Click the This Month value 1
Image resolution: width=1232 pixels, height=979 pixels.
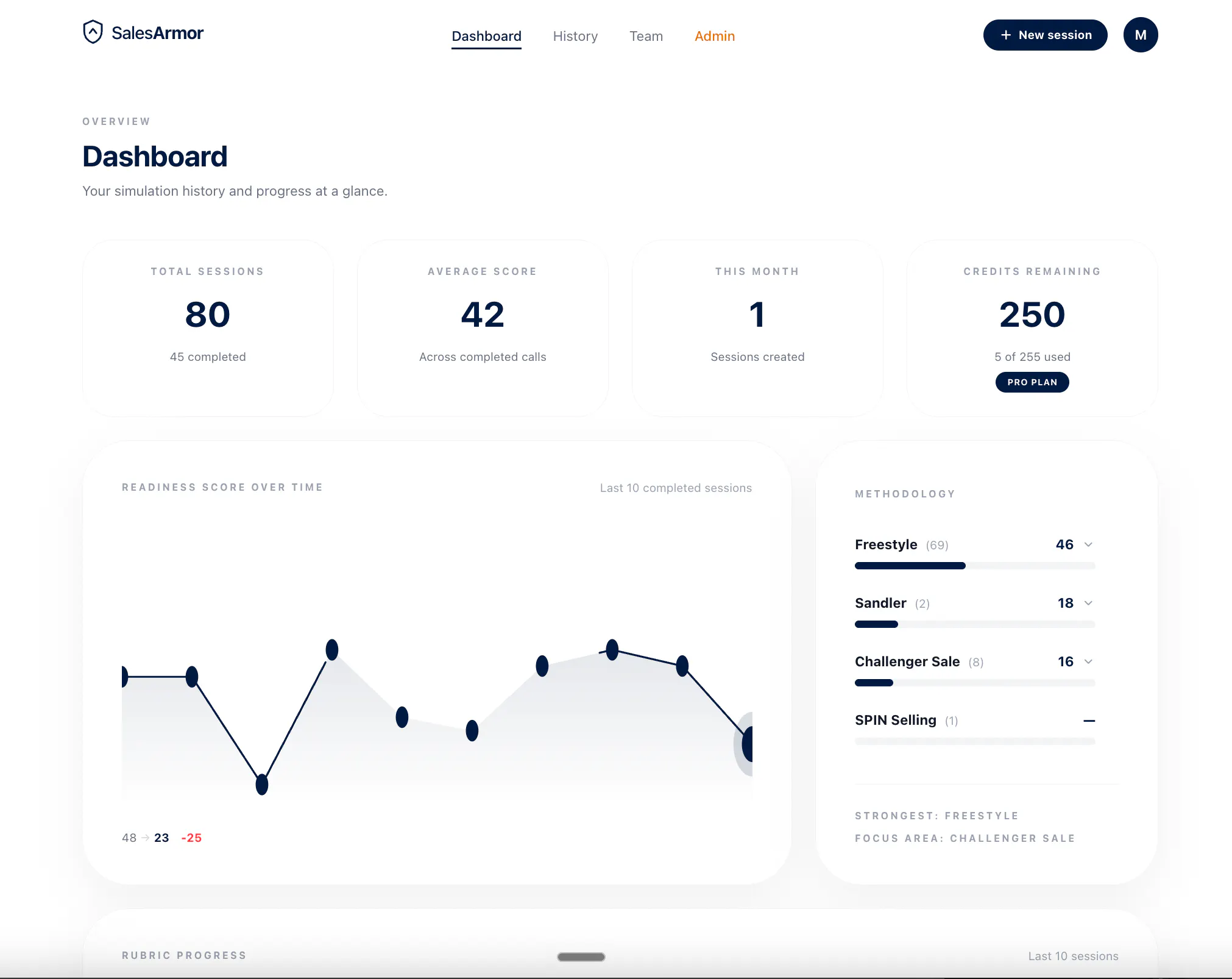757,315
